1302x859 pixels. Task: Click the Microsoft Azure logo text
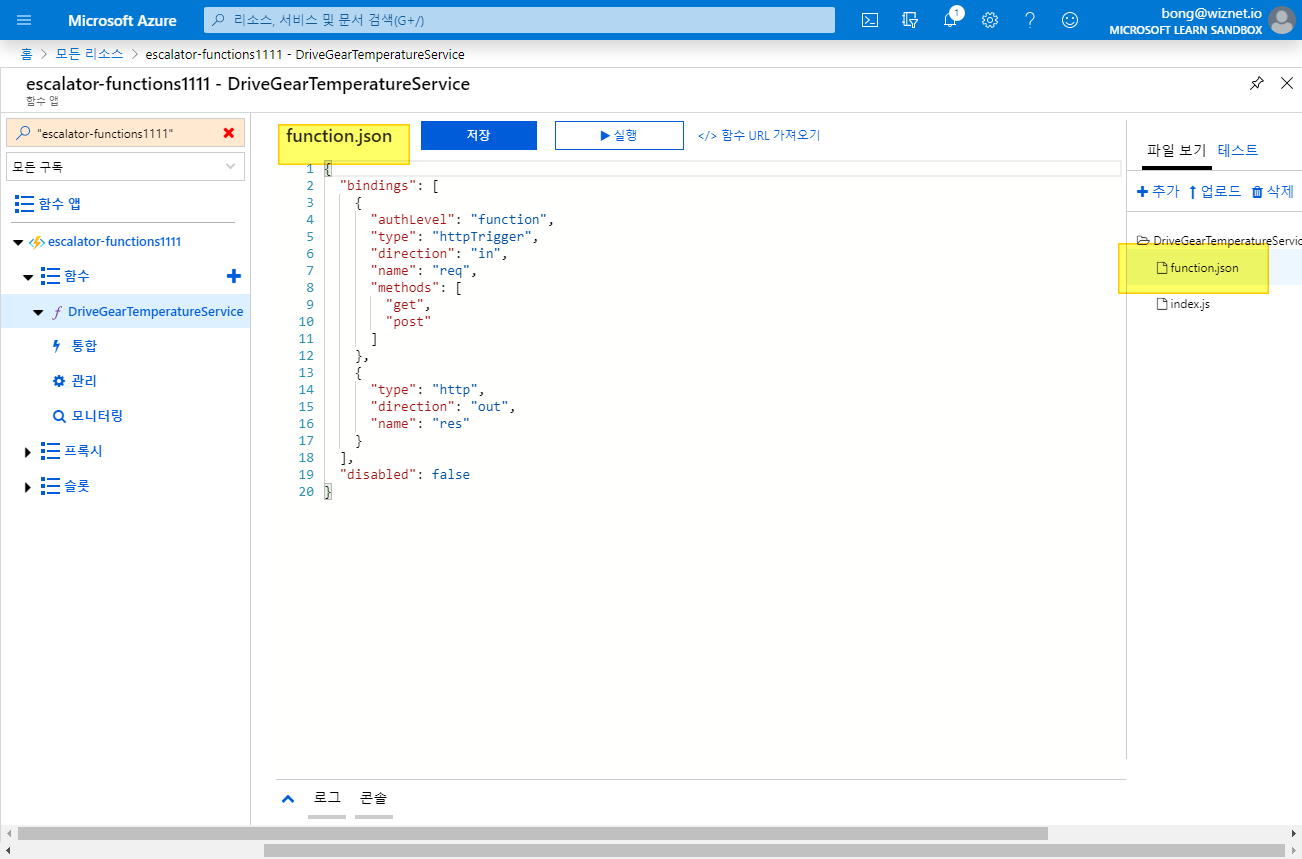click(122, 20)
